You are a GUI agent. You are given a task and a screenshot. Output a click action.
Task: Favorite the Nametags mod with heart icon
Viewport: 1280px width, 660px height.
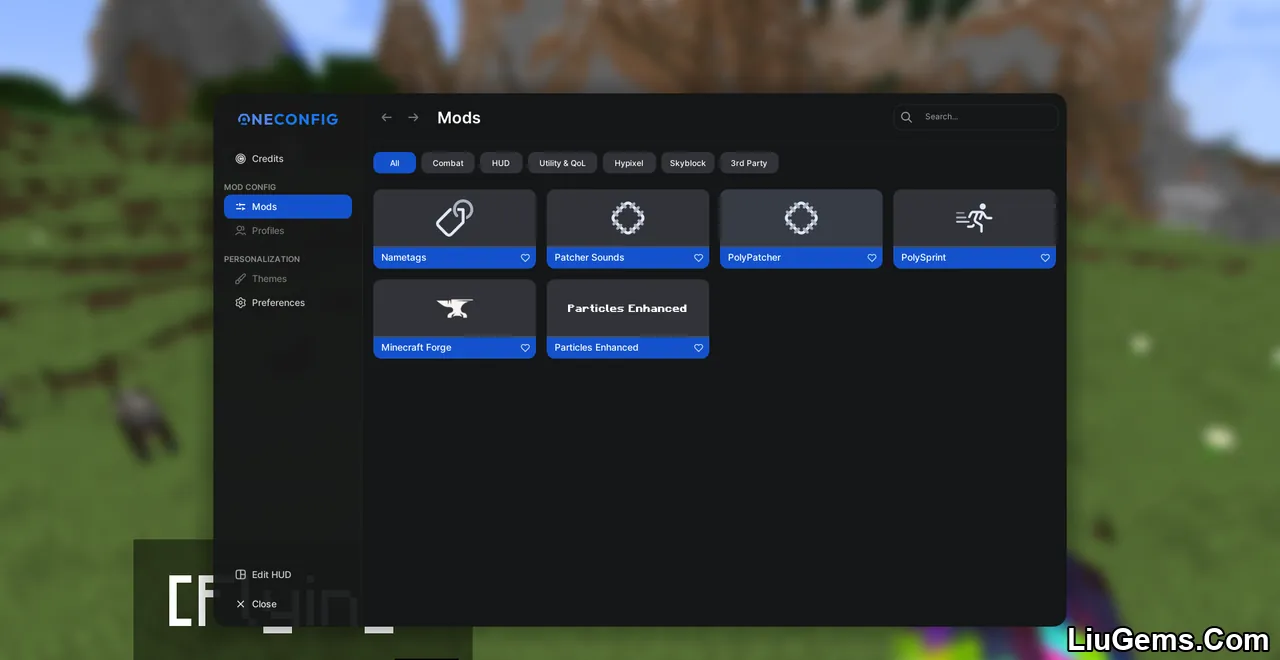point(525,258)
